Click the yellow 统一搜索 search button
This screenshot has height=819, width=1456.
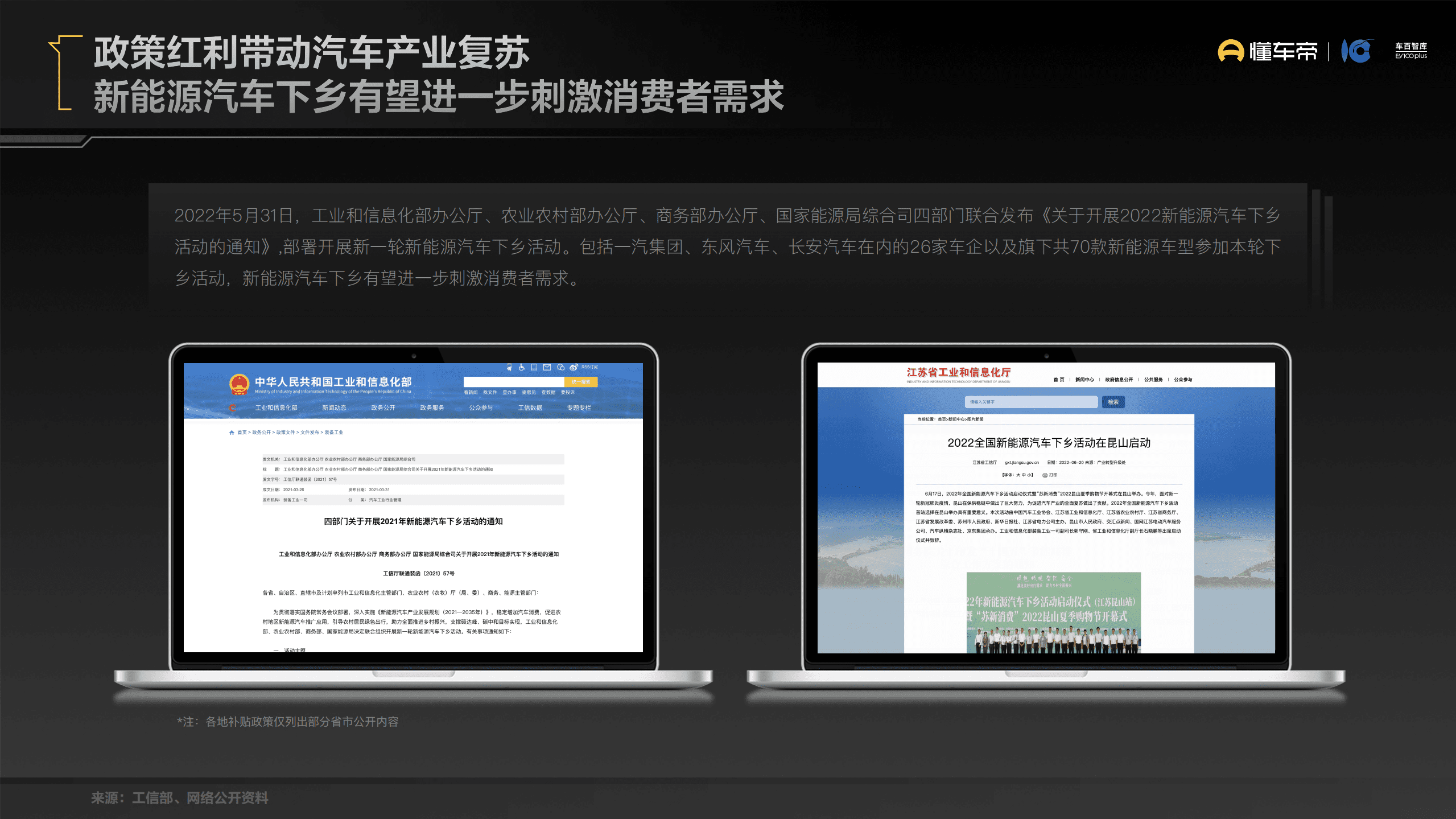581,382
